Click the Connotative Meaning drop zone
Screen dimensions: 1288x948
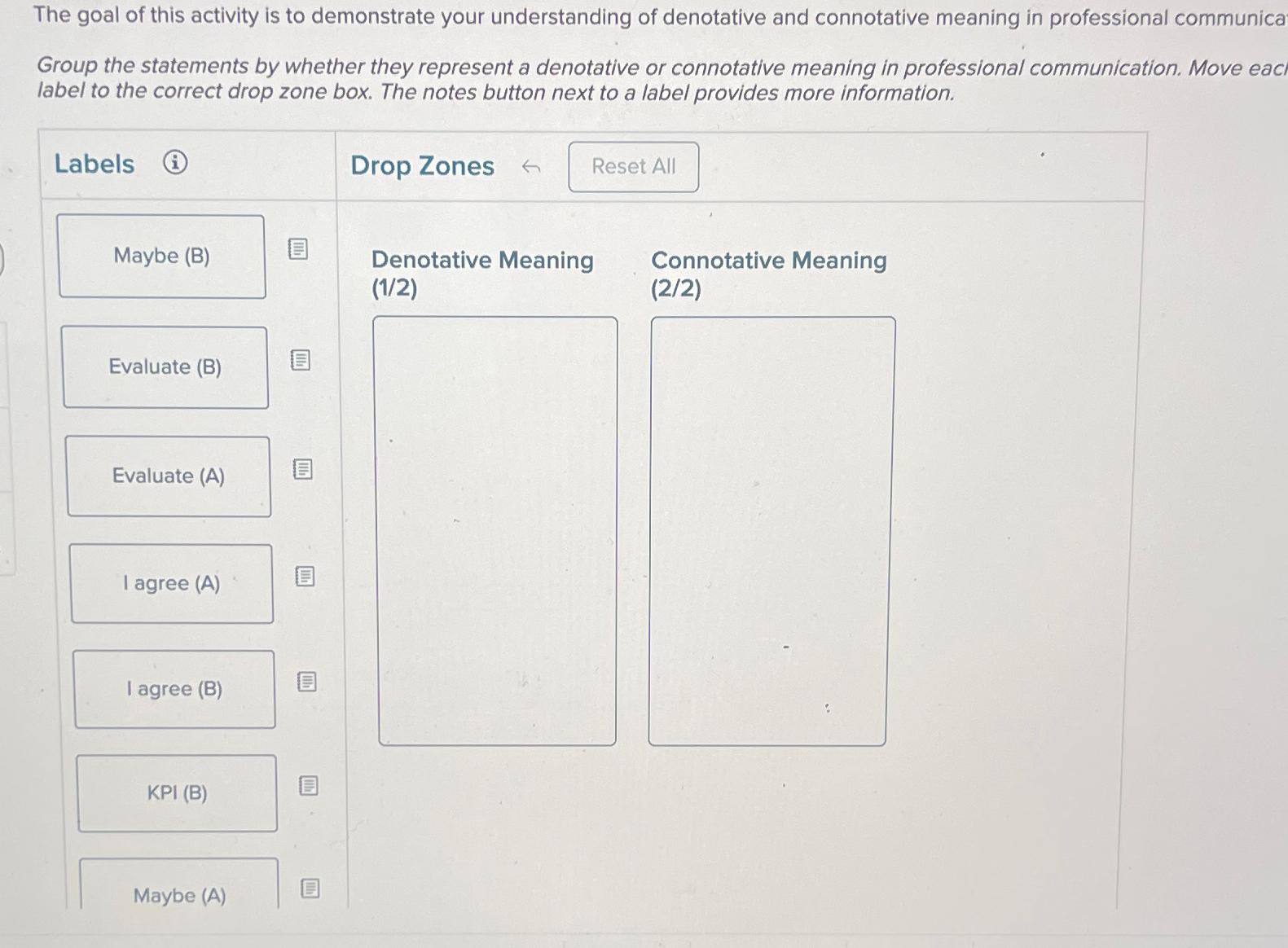[772, 528]
